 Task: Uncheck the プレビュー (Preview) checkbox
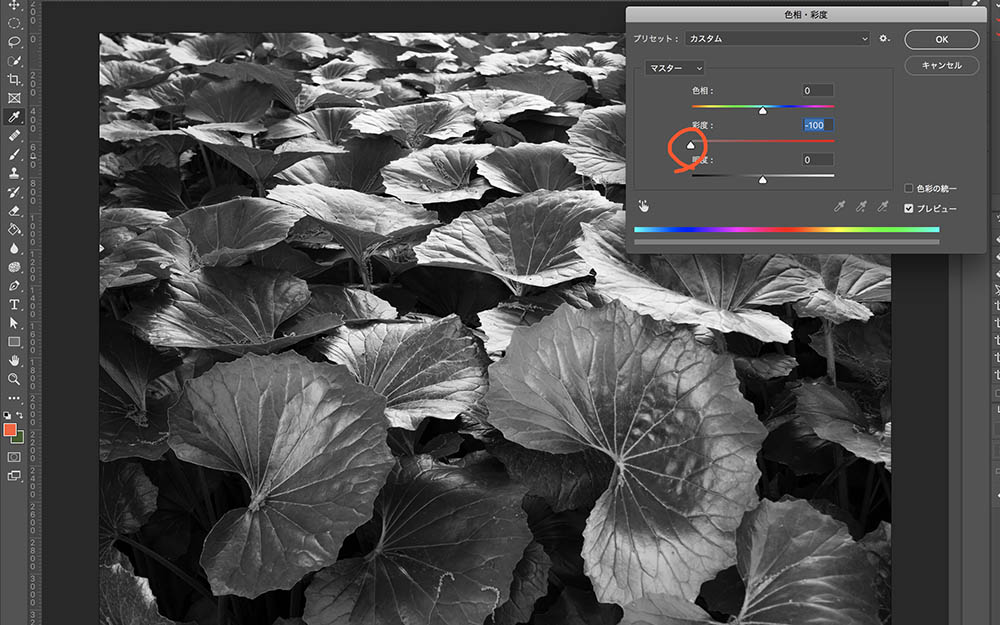tap(908, 208)
